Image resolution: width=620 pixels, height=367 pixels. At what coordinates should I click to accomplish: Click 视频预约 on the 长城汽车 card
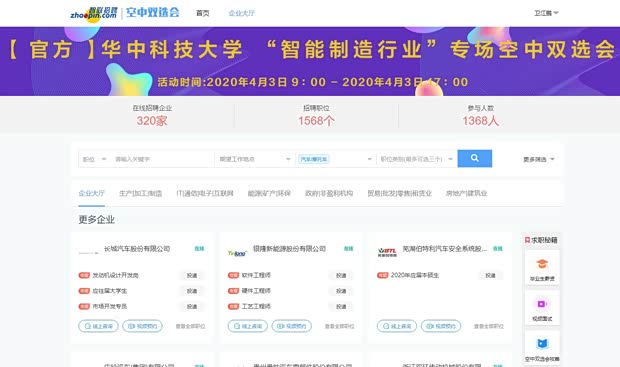click(x=142, y=326)
